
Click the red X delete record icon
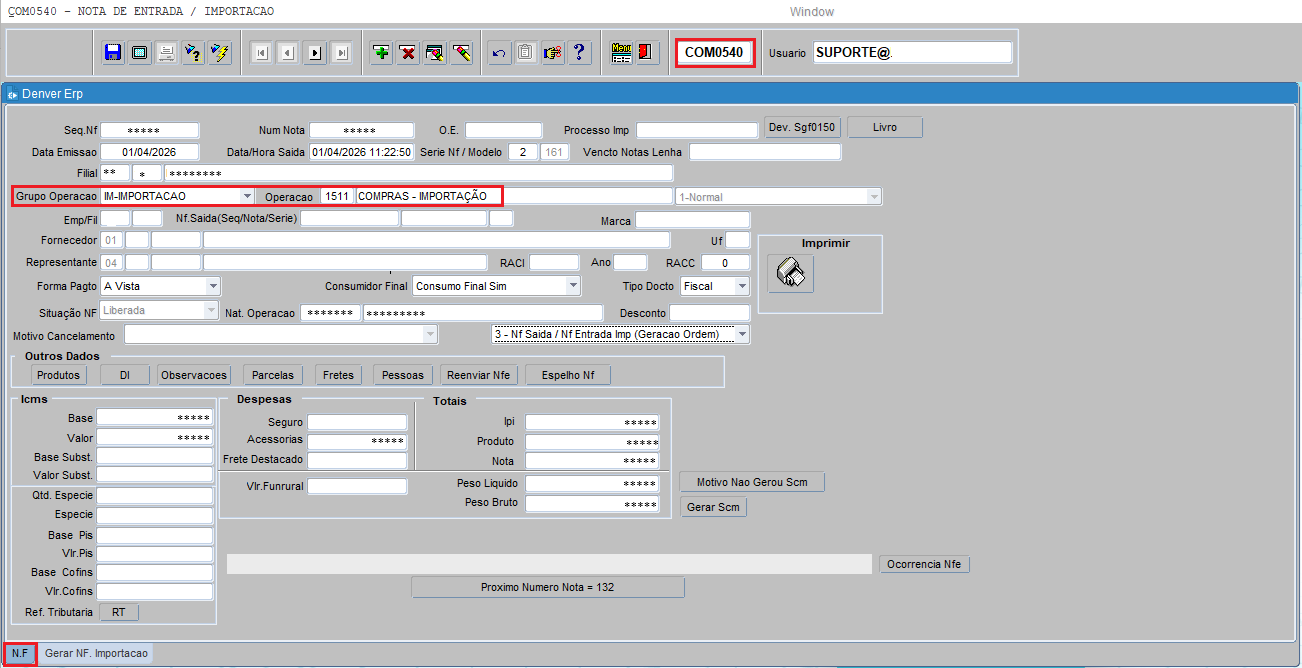tap(408, 53)
